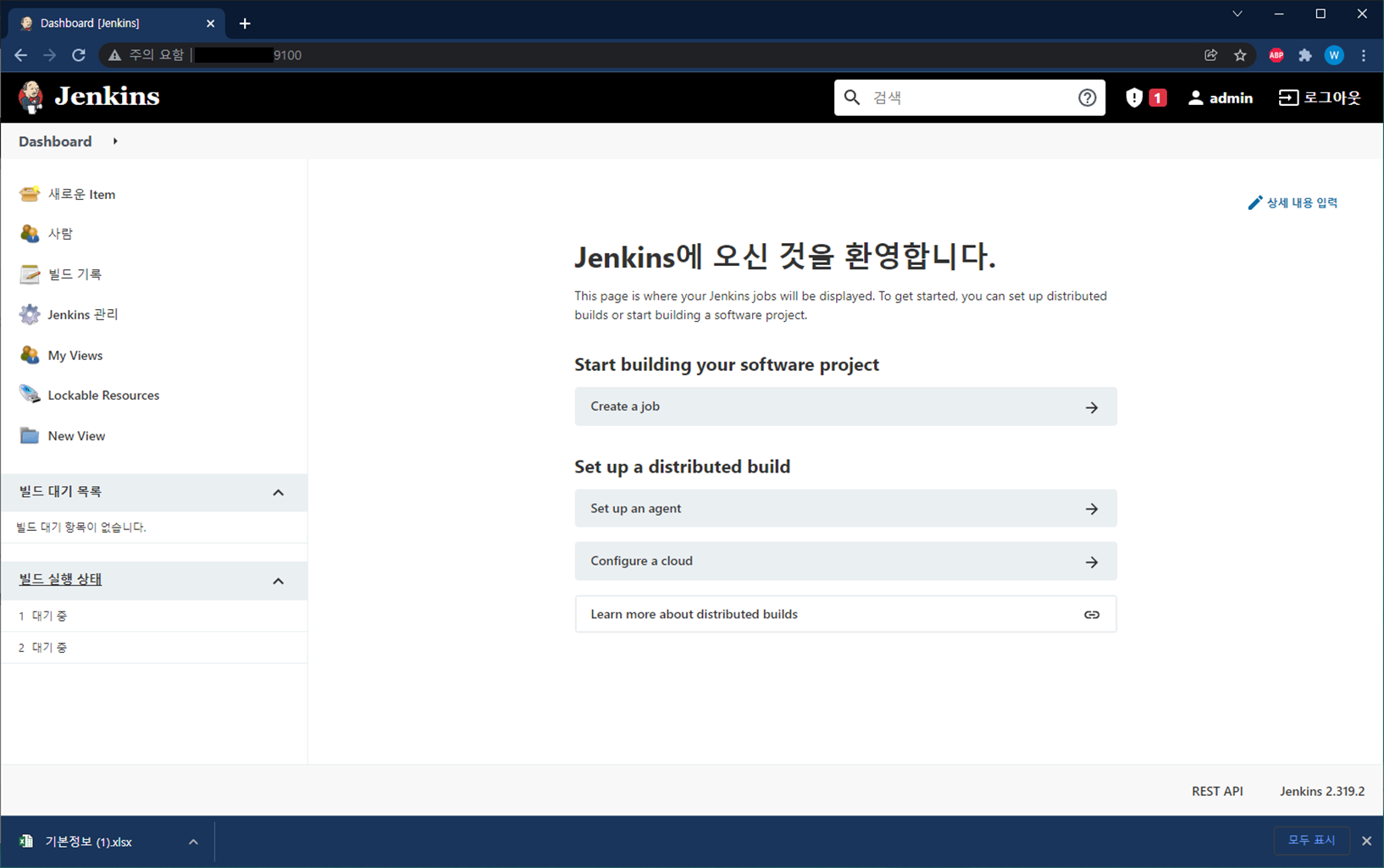
Task: Click 모두 표시 in downloads bar
Action: [1311, 840]
